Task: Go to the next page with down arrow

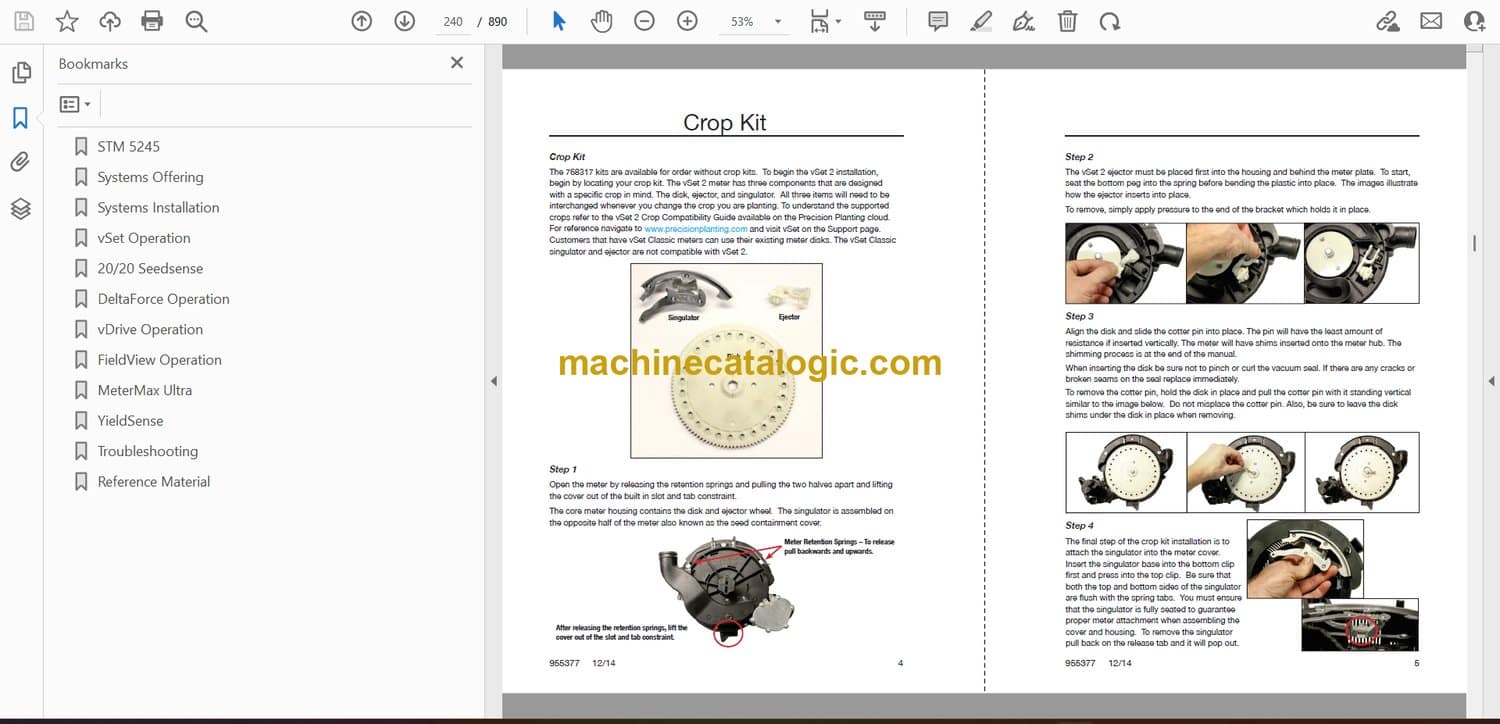Action: (405, 21)
